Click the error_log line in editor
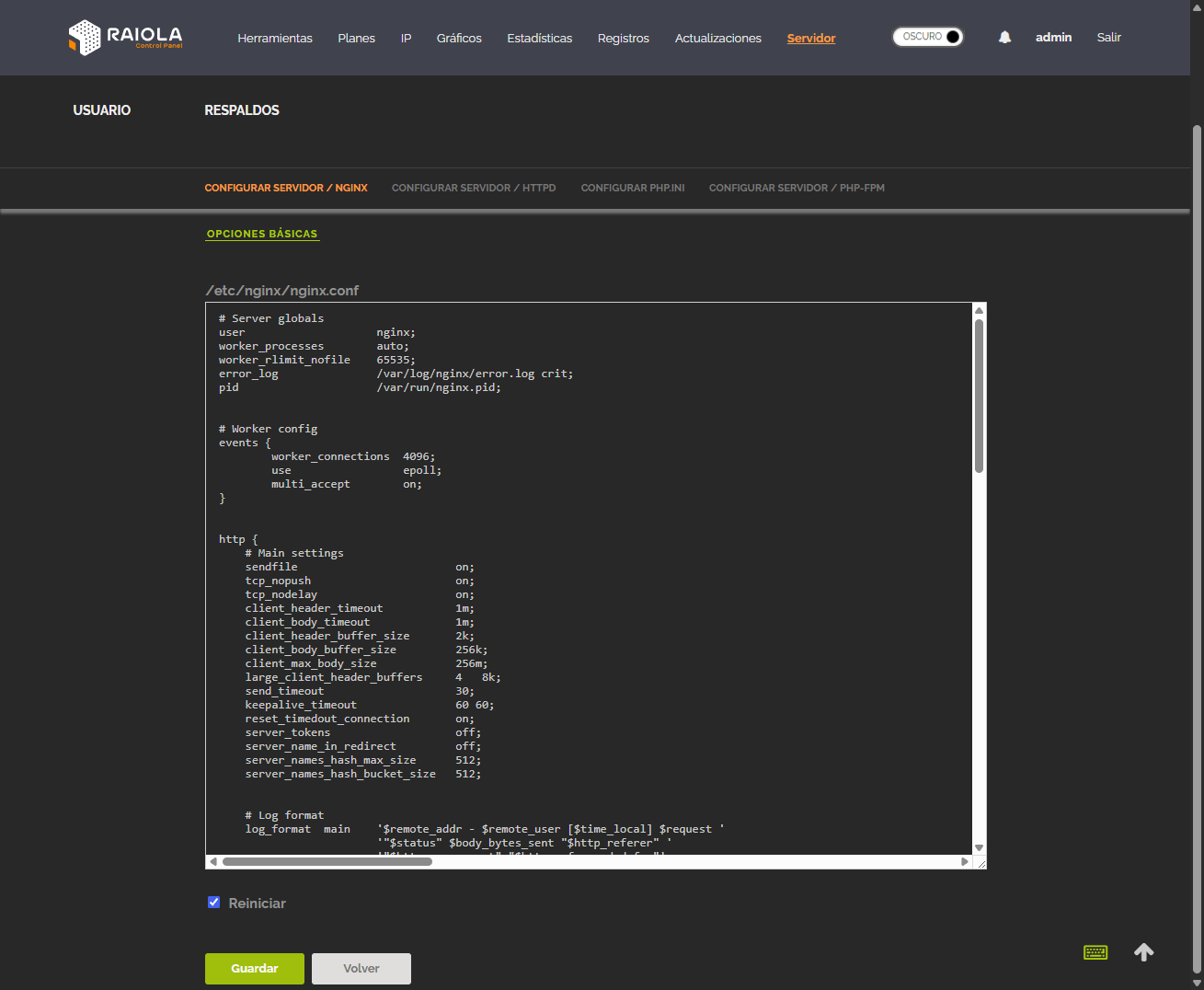This screenshot has width=1204, height=990. 396,374
